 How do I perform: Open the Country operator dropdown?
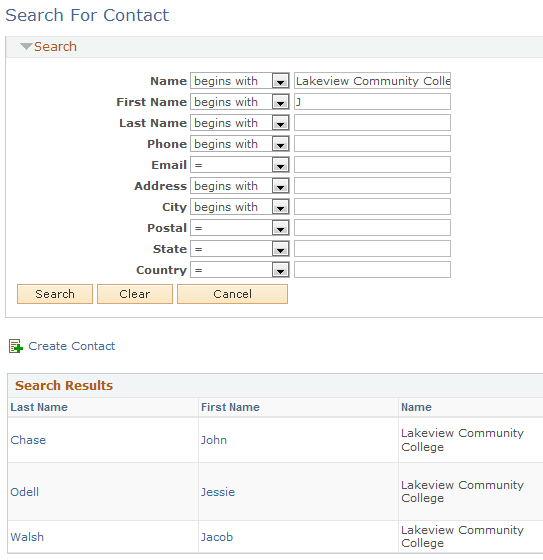tap(240, 270)
